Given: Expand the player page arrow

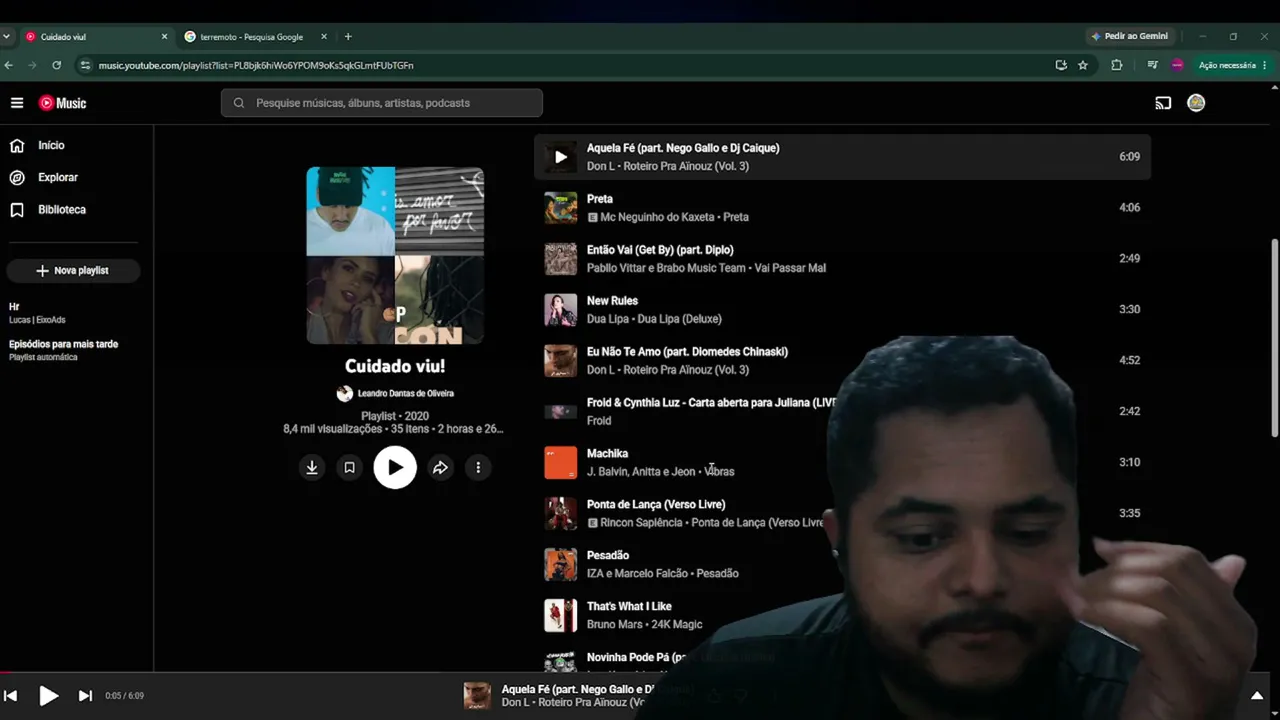Looking at the screenshot, I should click(1257, 696).
